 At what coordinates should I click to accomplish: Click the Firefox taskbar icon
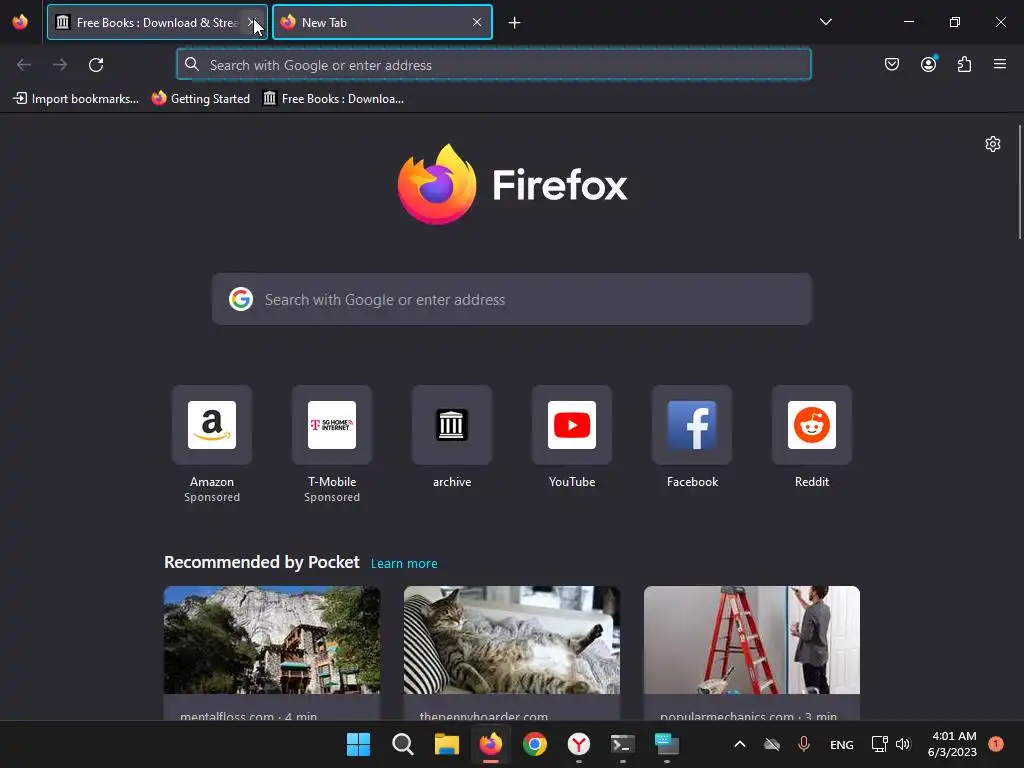(490, 744)
